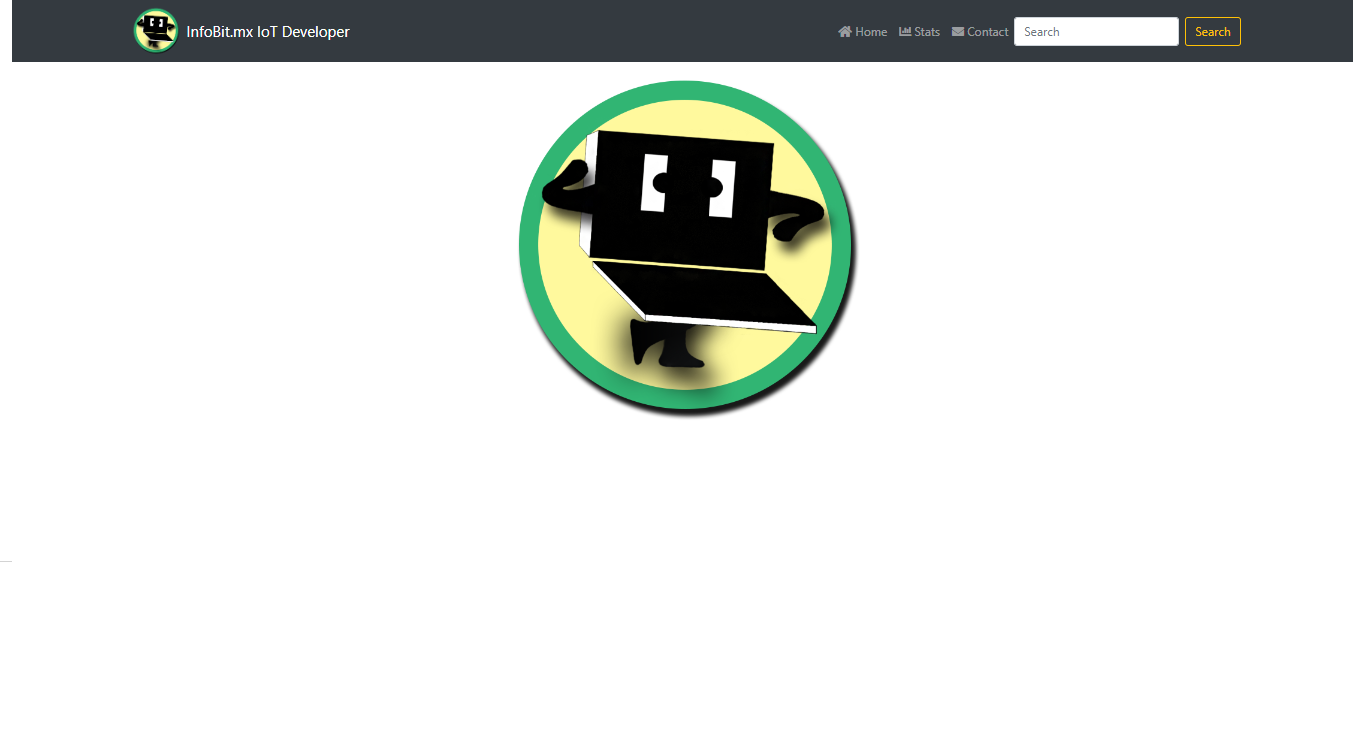Viewport: 1366px width, 744px height.
Task: Click the yellow Search button
Action: [1213, 32]
